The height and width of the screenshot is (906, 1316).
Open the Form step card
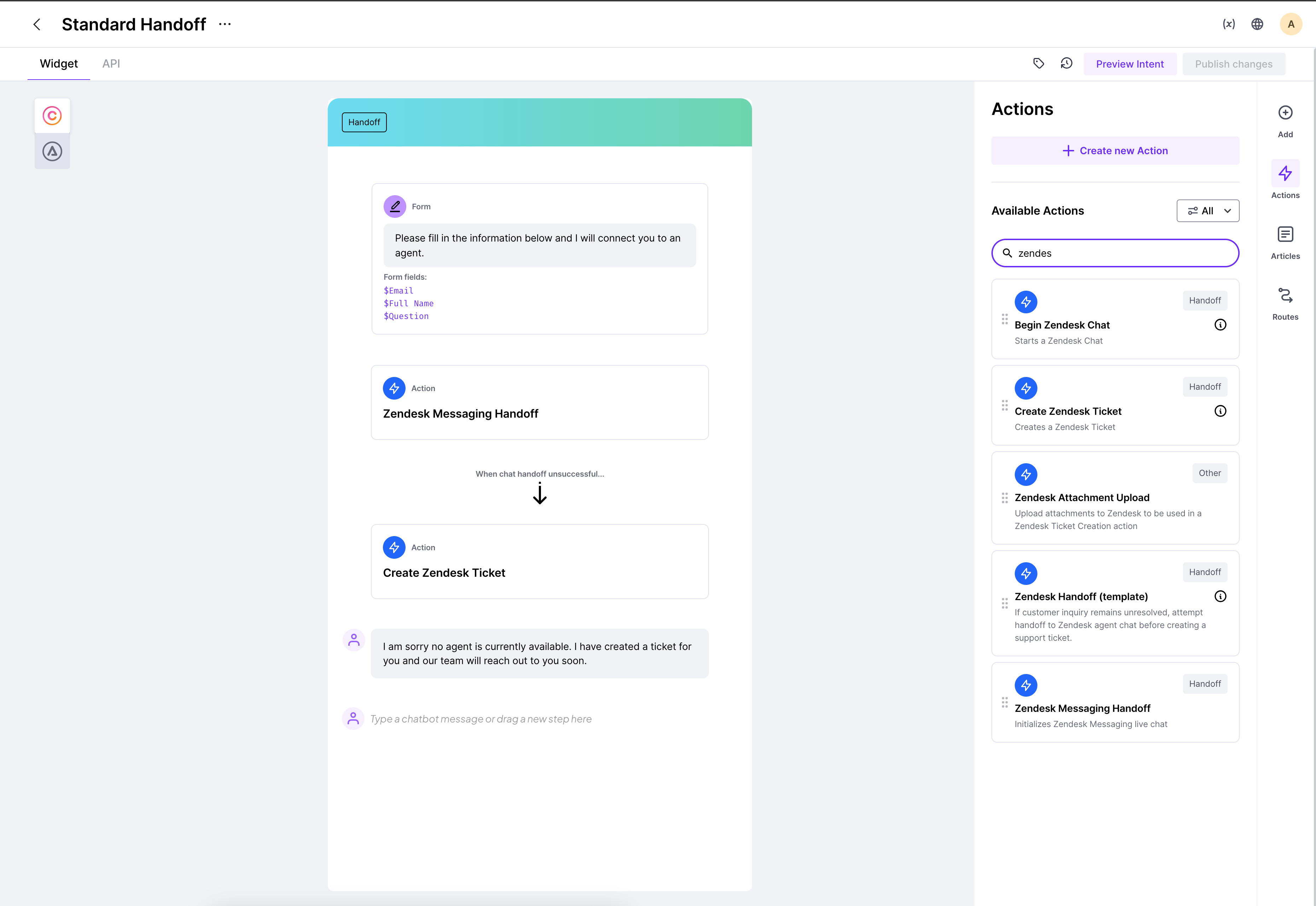pyautogui.click(x=540, y=259)
